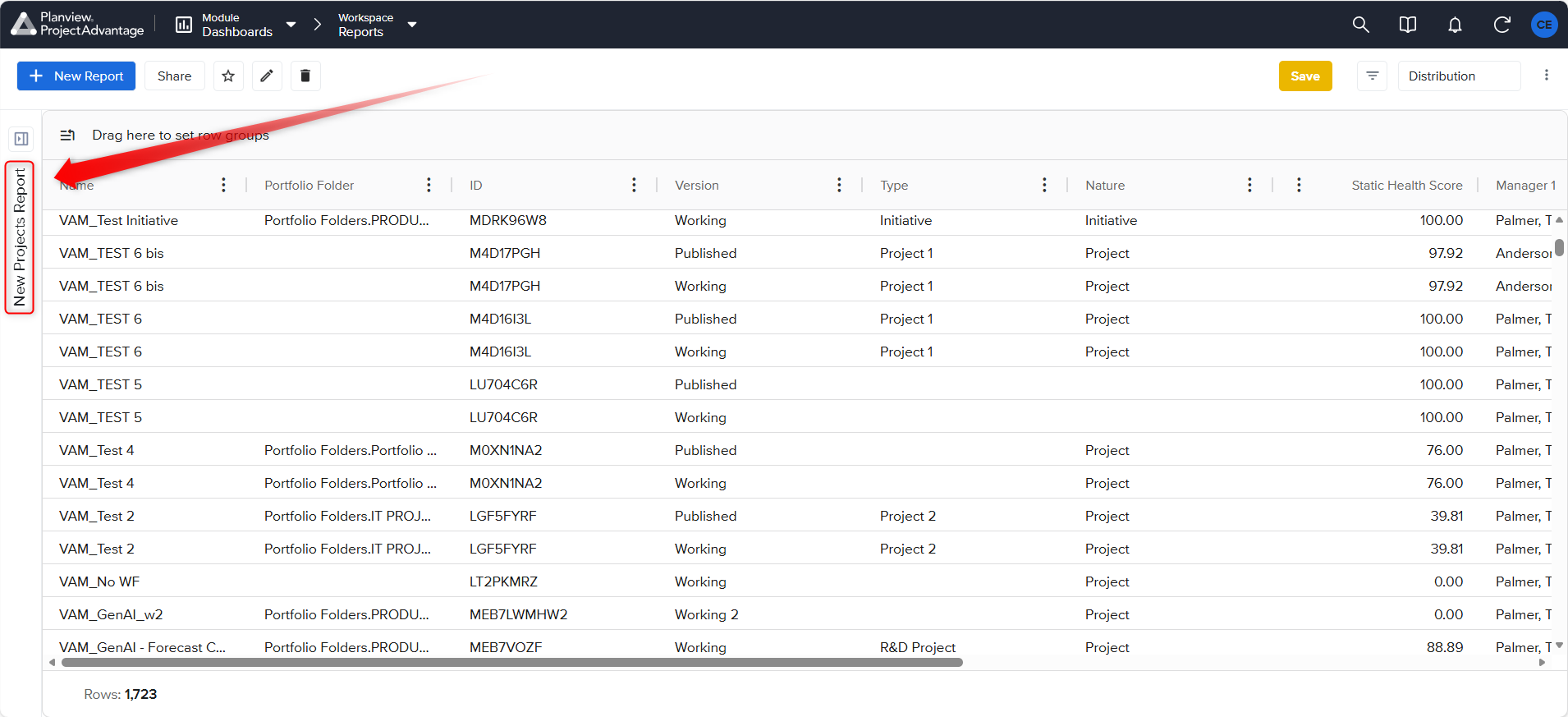This screenshot has height=717, width=1568.
Task: Click the Planview ProjectAdvantage logo
Action: coord(77,25)
